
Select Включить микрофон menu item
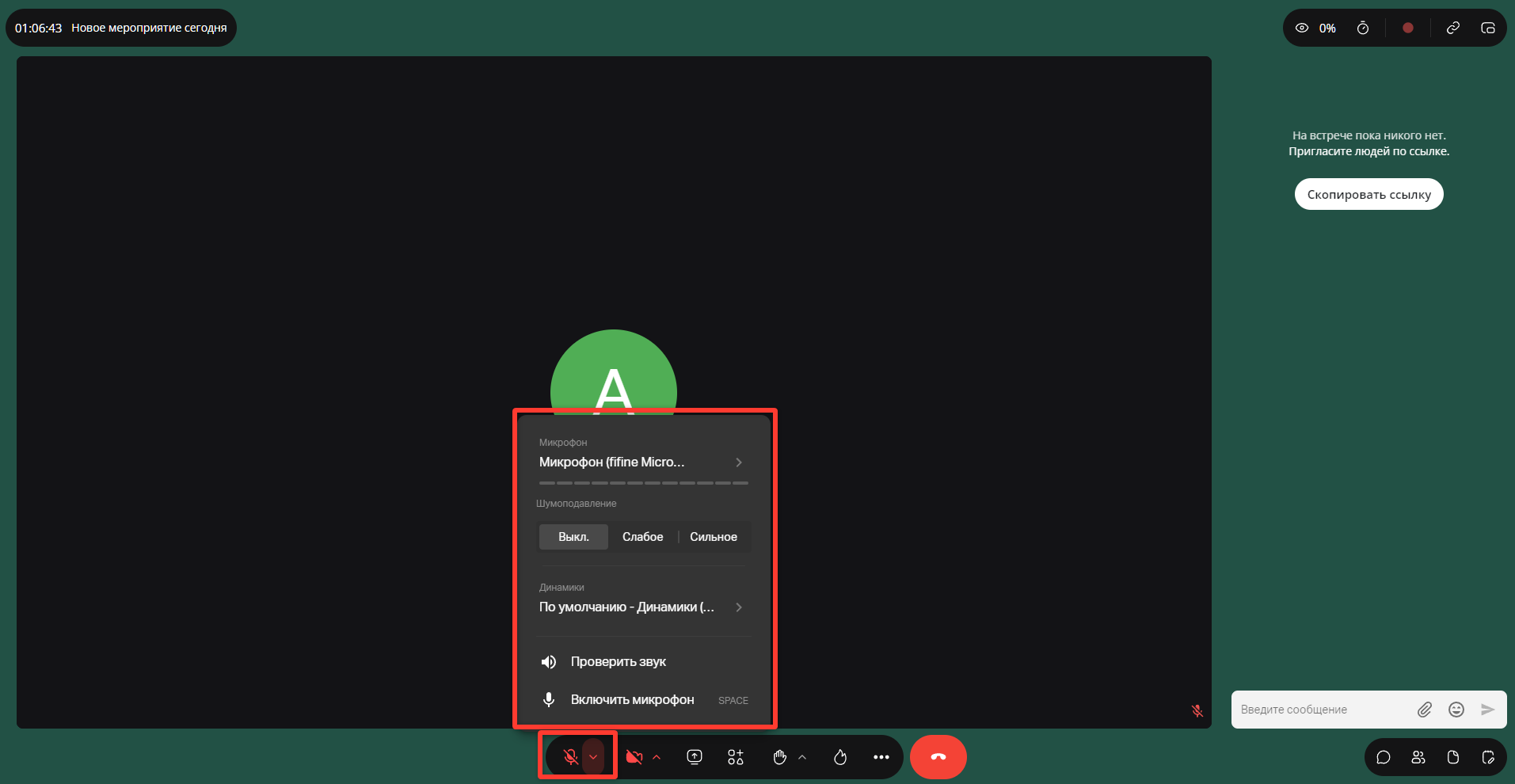tap(642, 700)
